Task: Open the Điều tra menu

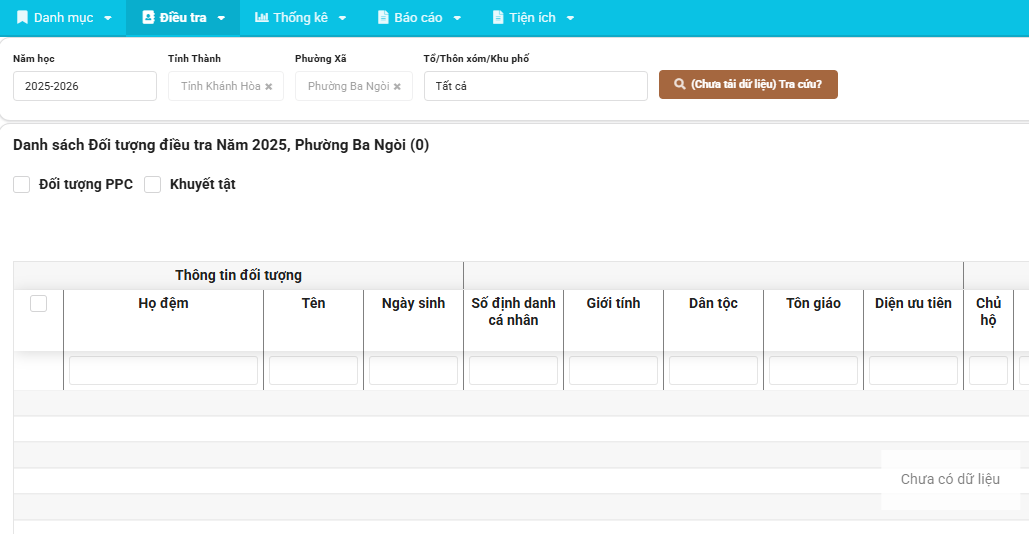Action: click(x=183, y=18)
